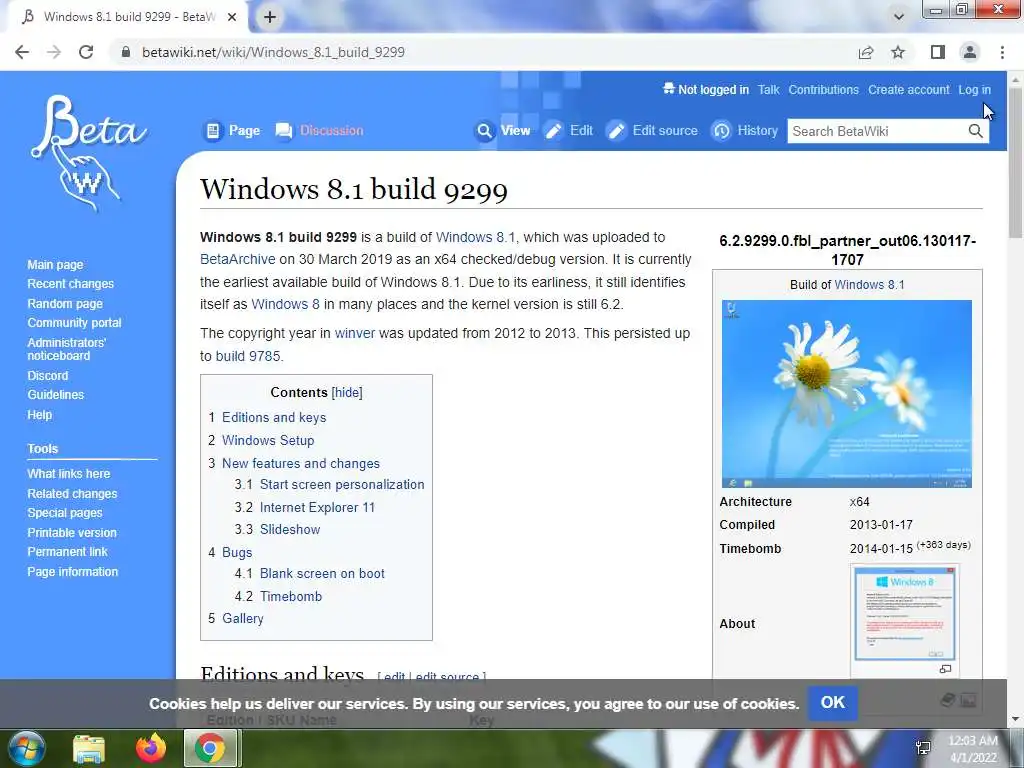Open Special pages link
Image resolution: width=1024 pixels, height=768 pixels.
click(65, 513)
